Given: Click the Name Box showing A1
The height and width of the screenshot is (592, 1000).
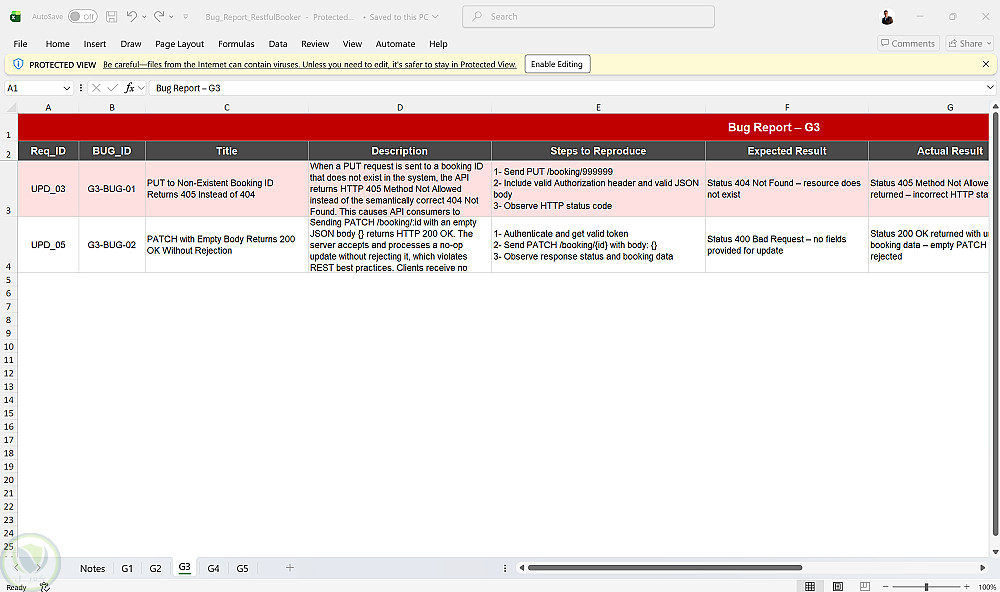Looking at the screenshot, I should point(33,88).
